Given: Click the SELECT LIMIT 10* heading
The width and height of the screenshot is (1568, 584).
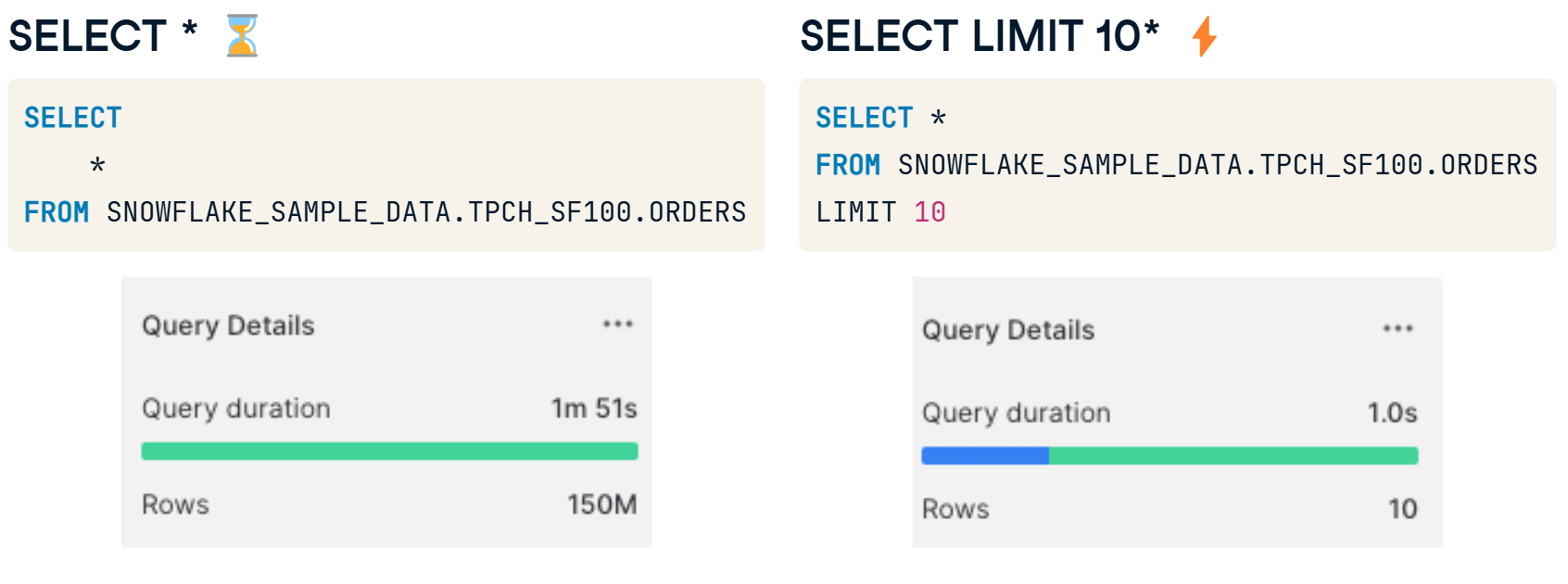Looking at the screenshot, I should pos(980,36).
